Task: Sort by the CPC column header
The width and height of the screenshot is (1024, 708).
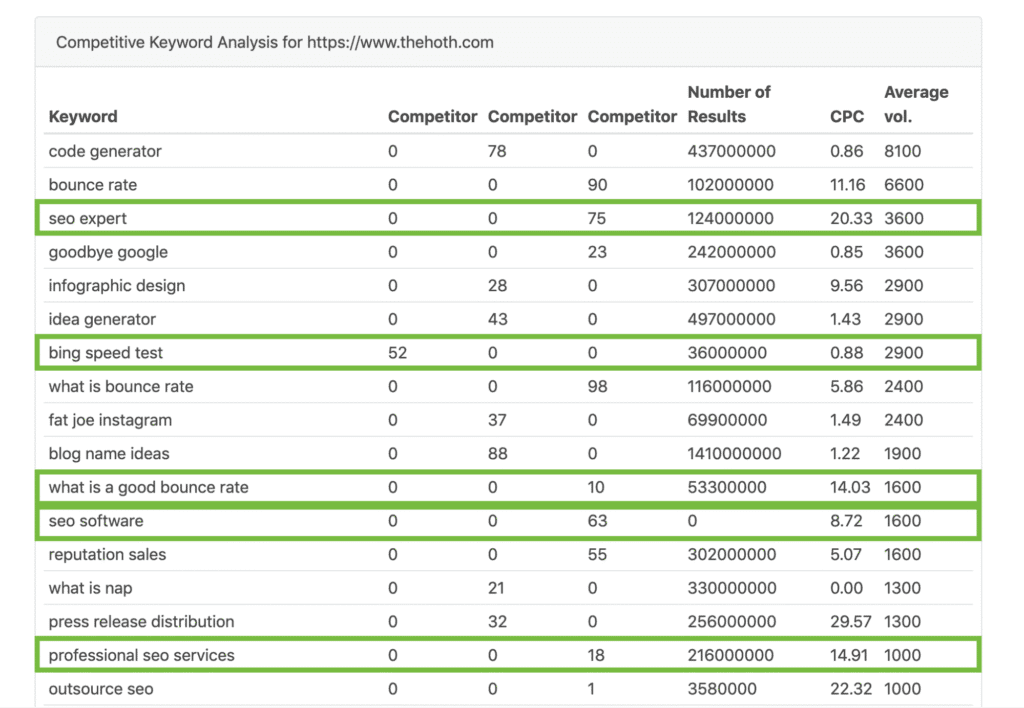Action: pos(847,117)
